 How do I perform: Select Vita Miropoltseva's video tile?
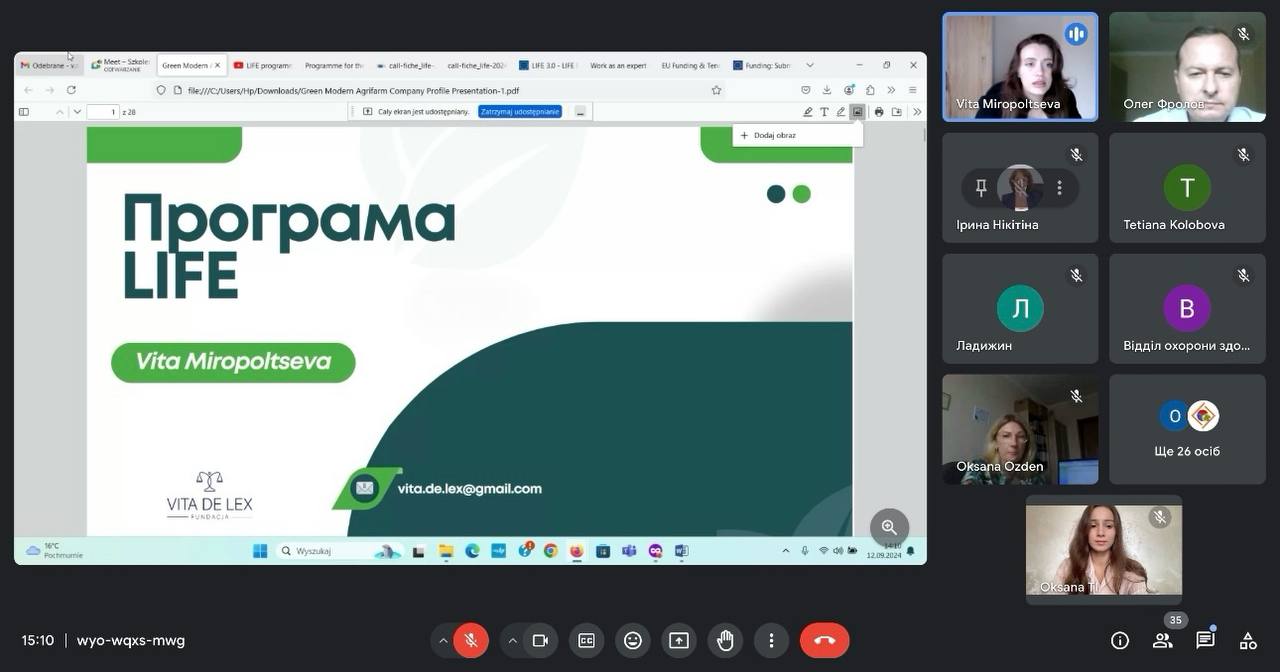tap(1020, 66)
